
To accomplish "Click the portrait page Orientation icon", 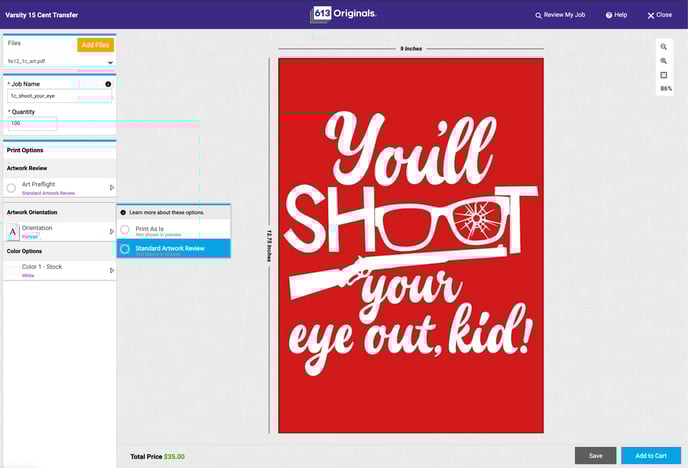I will pos(13,232).
